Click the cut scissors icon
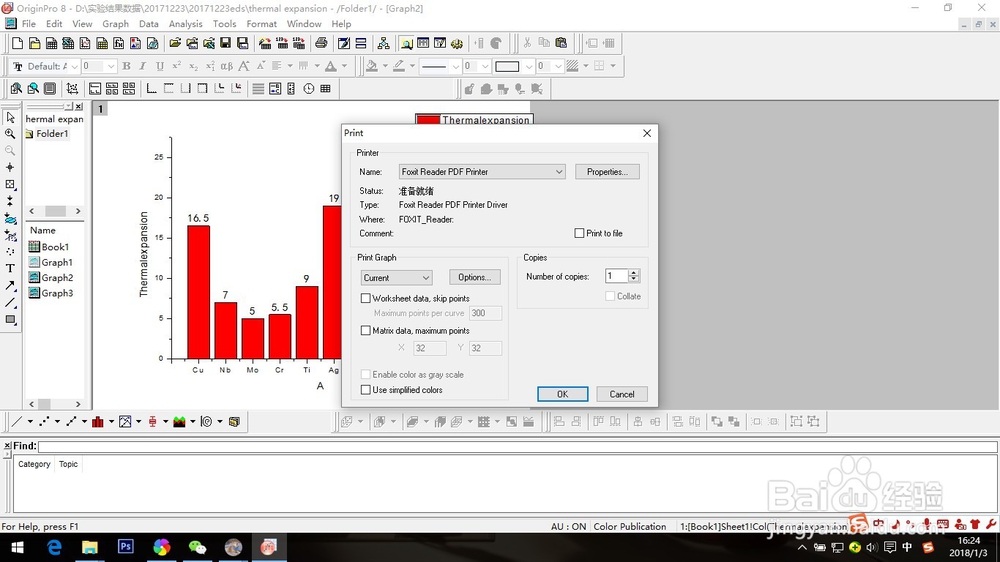 tap(527, 43)
